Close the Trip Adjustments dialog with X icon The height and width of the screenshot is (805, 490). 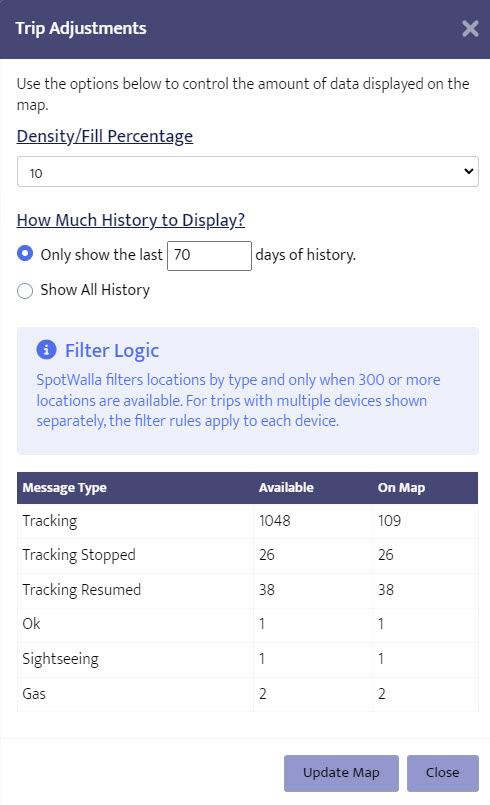(x=470, y=29)
